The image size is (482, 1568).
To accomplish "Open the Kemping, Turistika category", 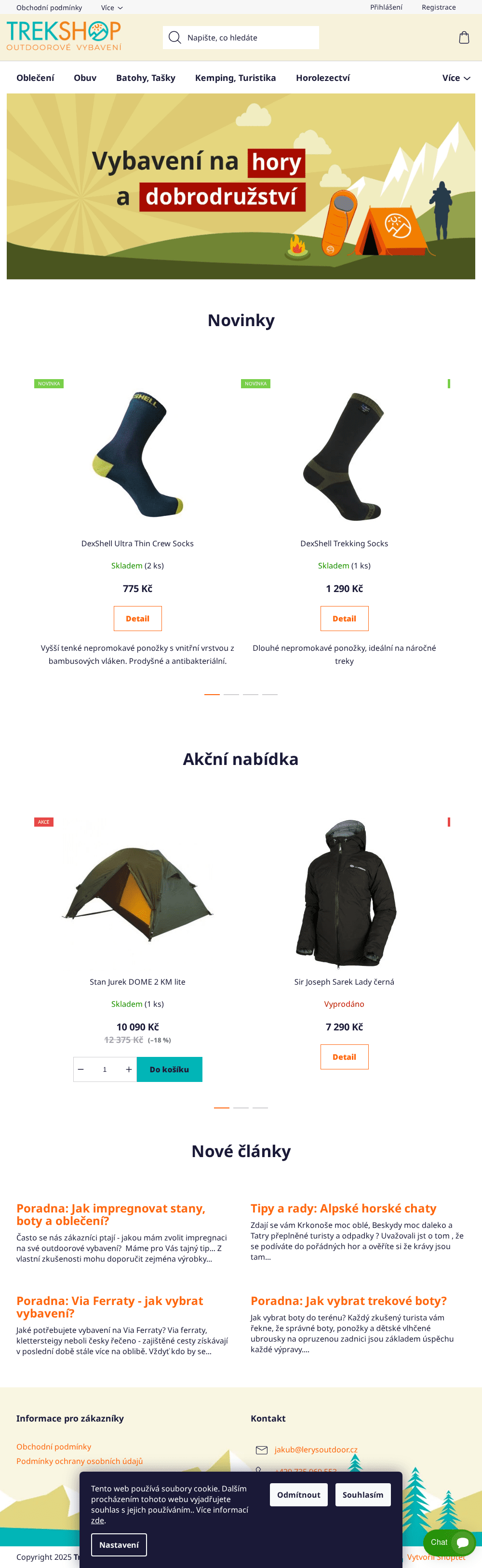I will pyautogui.click(x=235, y=78).
